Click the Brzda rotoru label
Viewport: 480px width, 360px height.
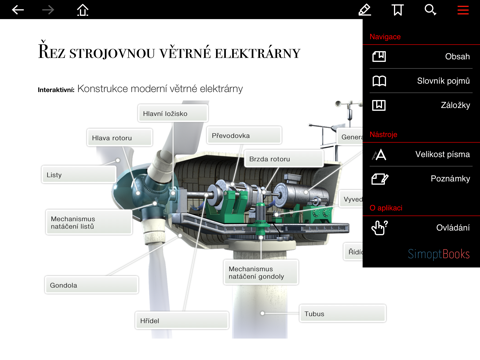[x=284, y=159]
